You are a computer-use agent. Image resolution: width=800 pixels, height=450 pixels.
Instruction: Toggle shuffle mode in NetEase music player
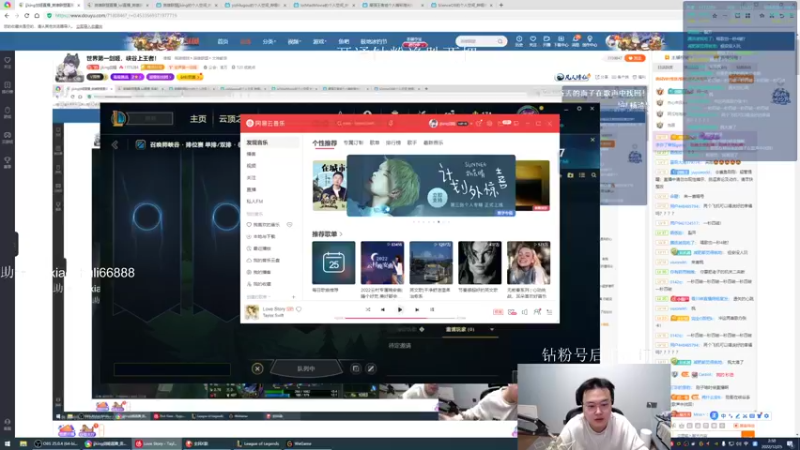coord(368,309)
